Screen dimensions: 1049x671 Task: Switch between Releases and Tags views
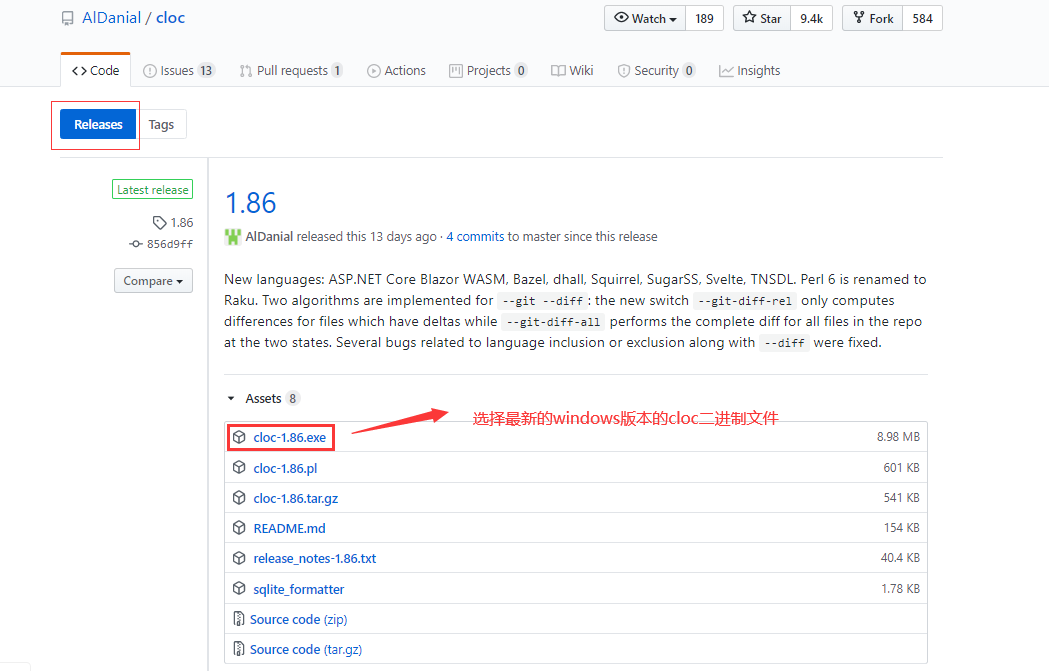[161, 124]
